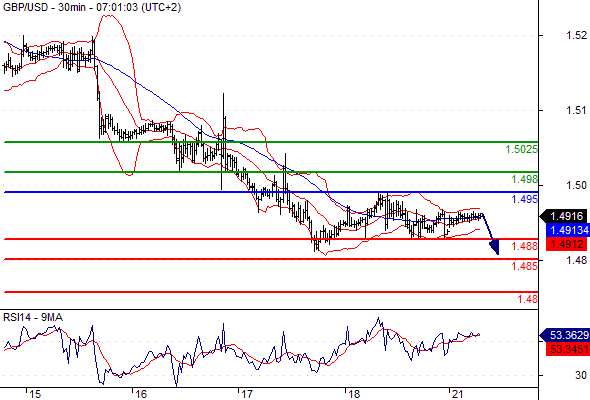Click the red 1.4912 price tag
This screenshot has height=400, width=590.
pyautogui.click(x=566, y=244)
